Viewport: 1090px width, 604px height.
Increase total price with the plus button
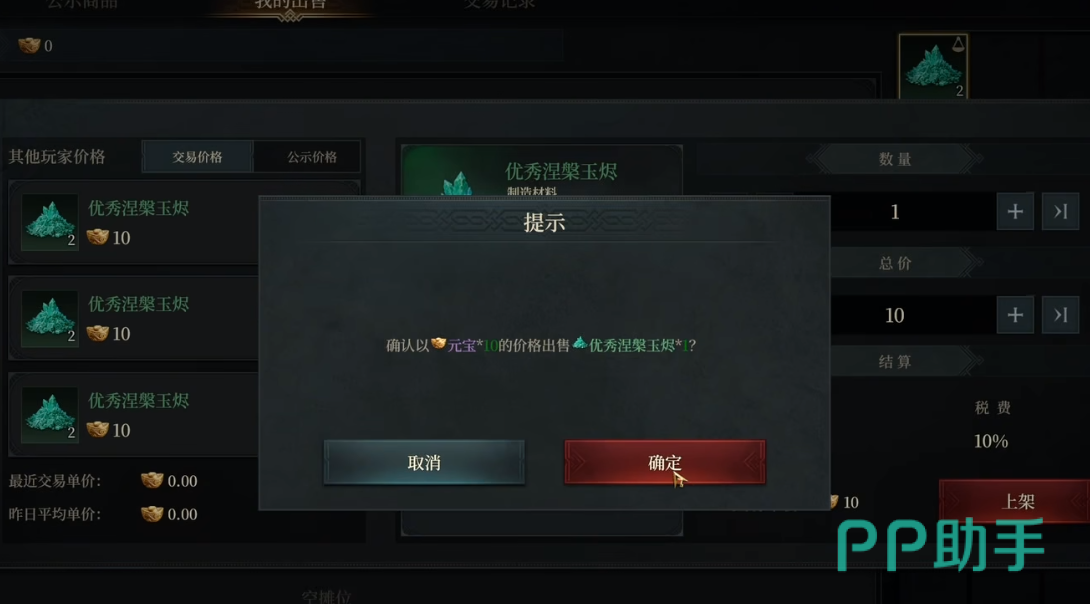1015,315
